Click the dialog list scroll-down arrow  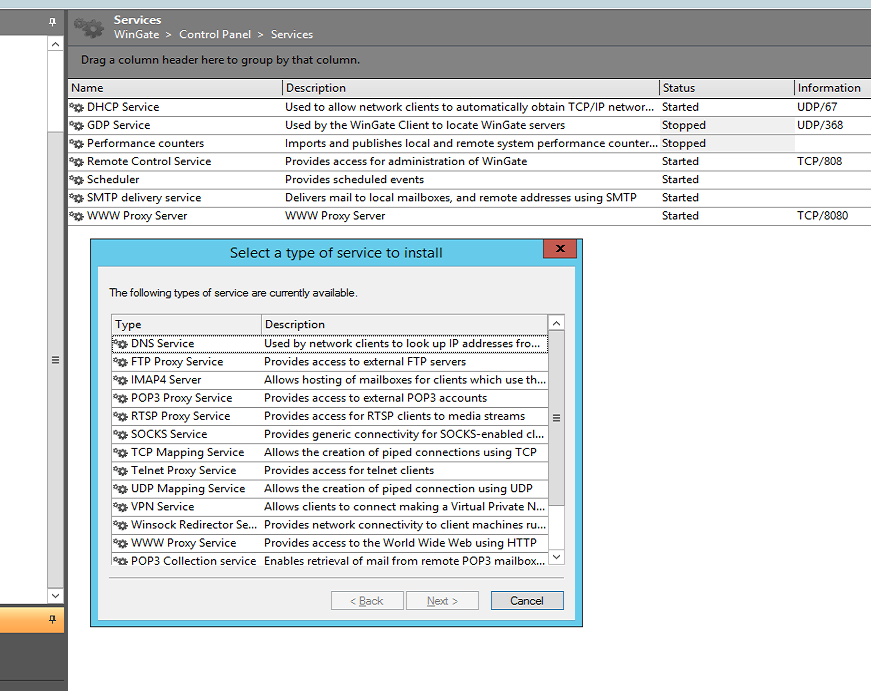click(556, 557)
